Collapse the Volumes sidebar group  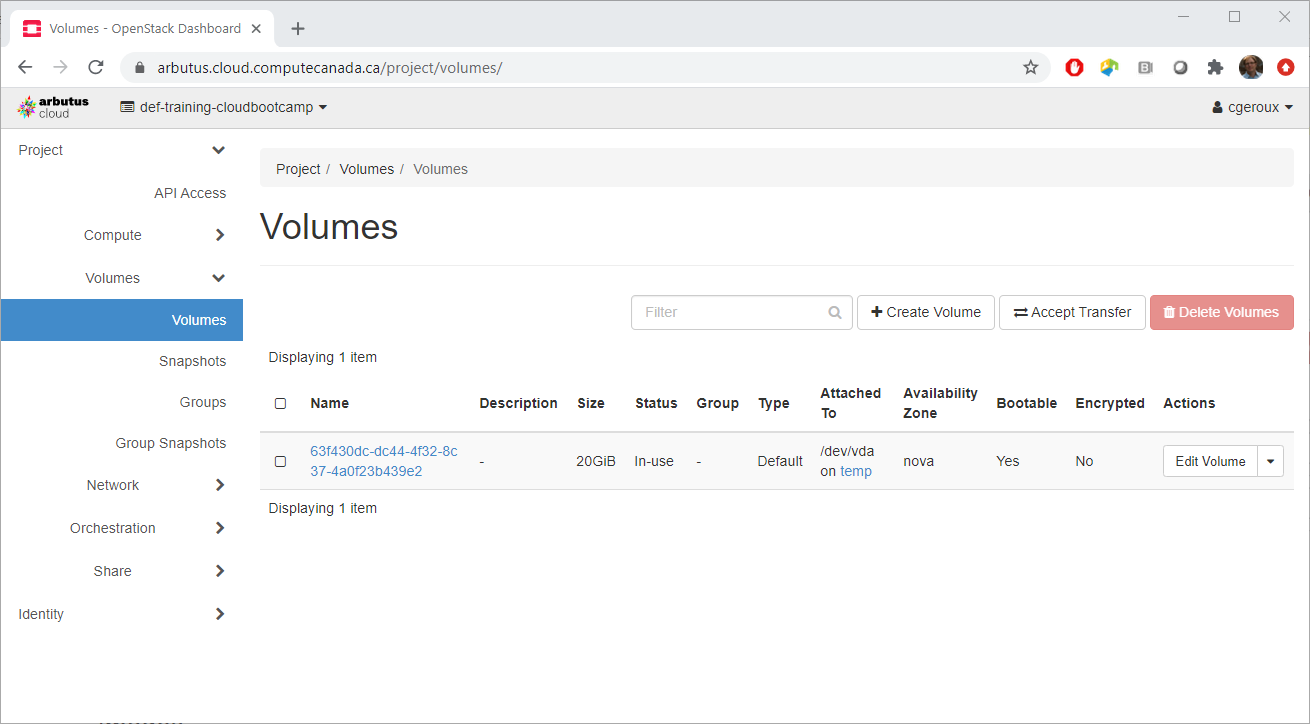(x=121, y=278)
